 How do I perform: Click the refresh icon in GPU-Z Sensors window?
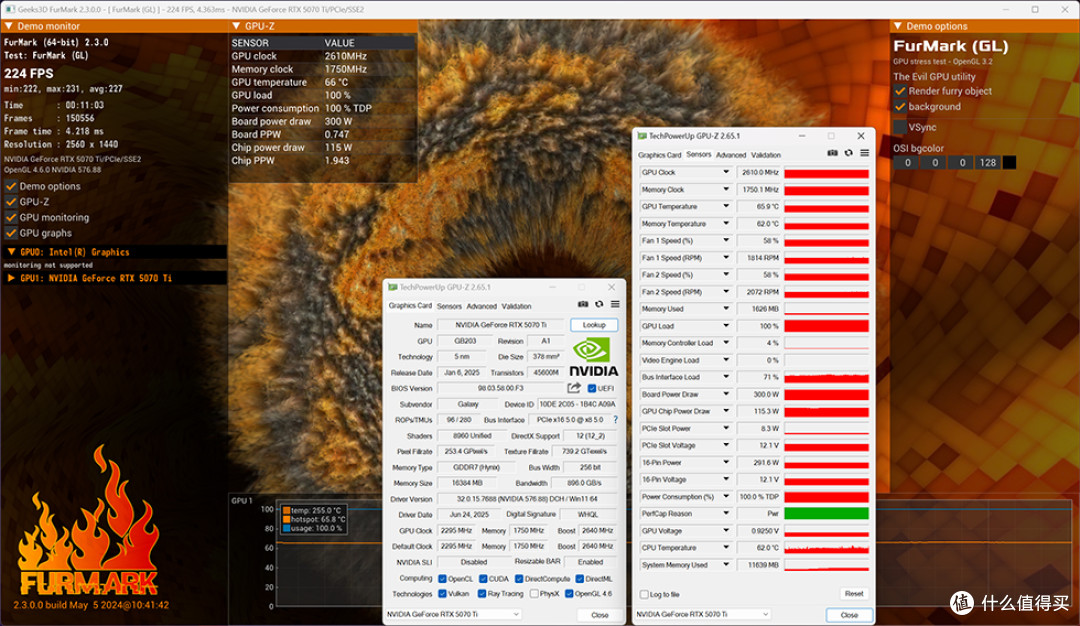pyautogui.click(x=849, y=153)
